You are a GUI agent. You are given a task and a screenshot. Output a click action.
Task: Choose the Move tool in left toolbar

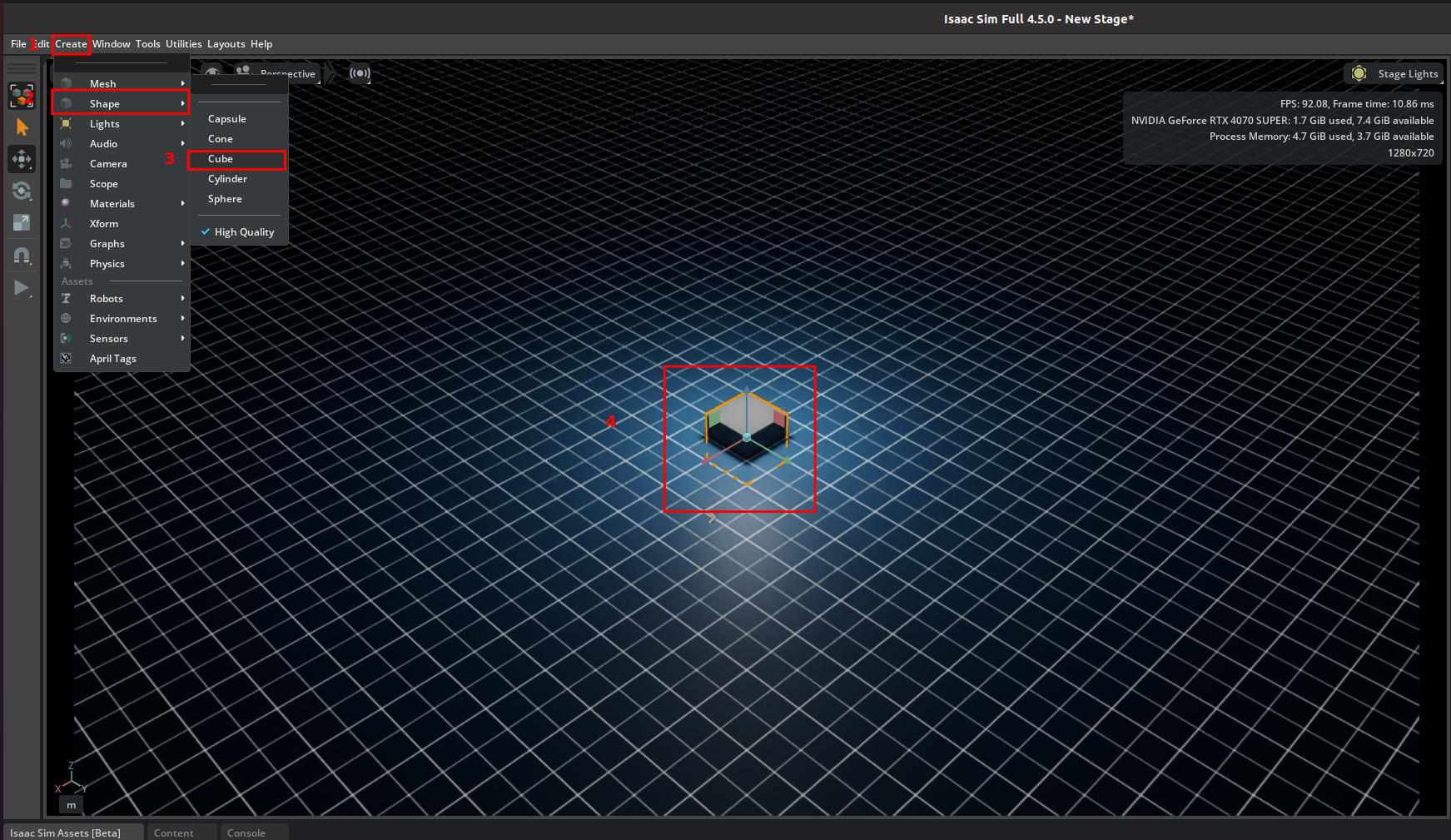tap(22, 159)
